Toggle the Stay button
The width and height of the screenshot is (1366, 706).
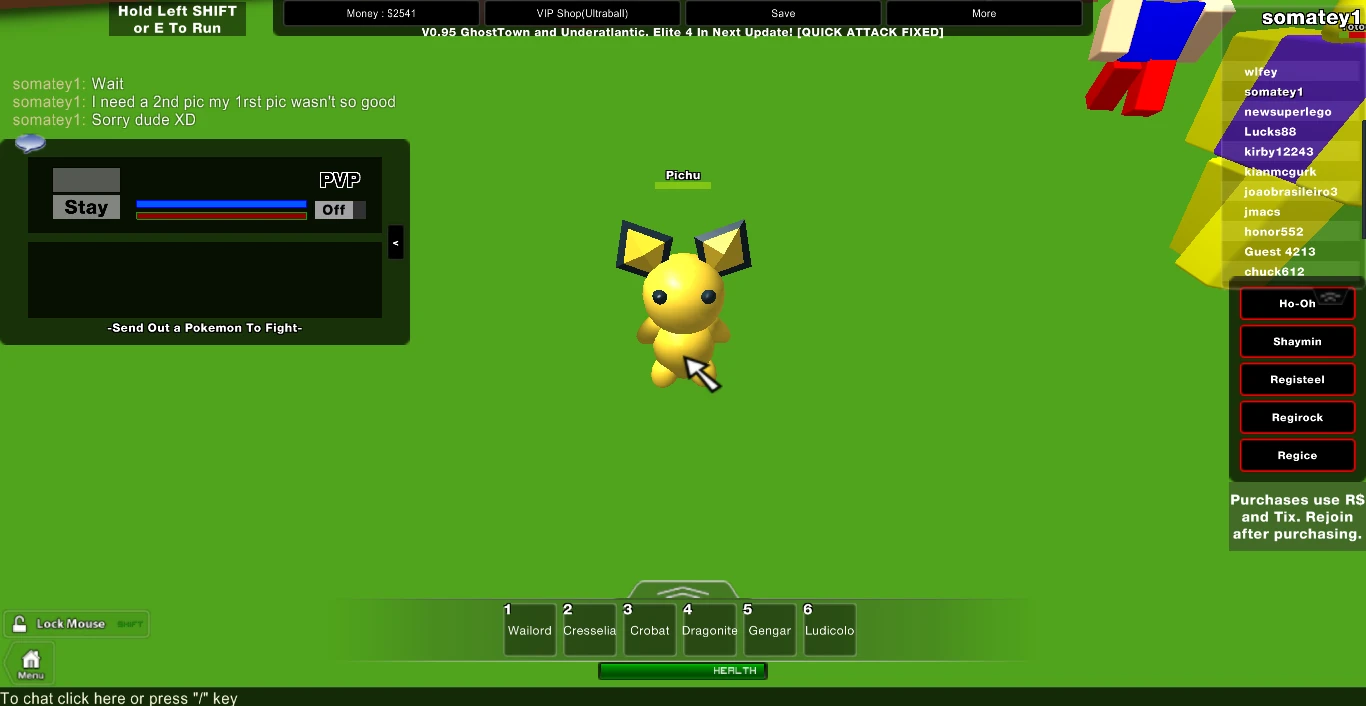click(86, 207)
